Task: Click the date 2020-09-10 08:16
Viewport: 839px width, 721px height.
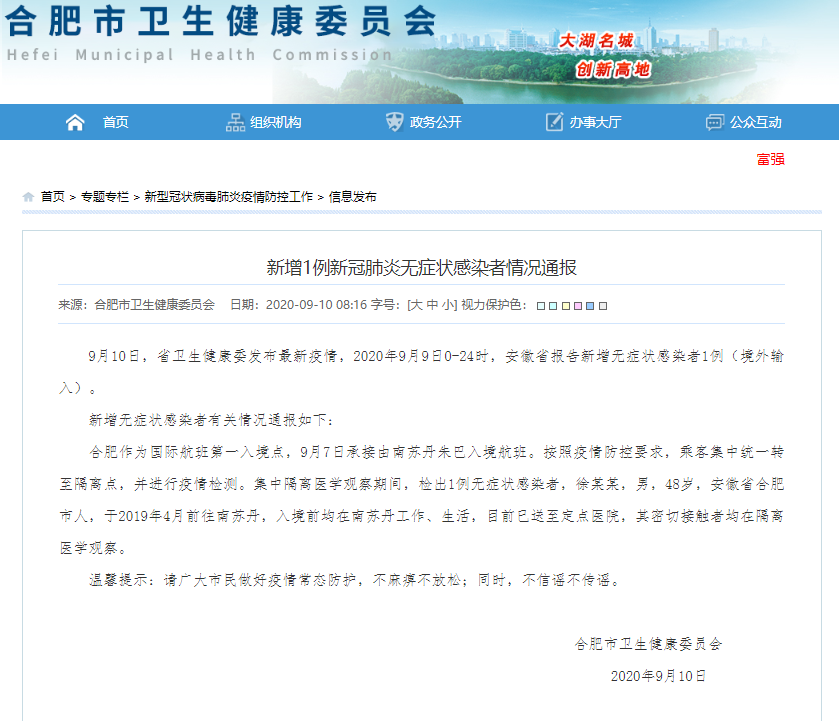Action: [316, 305]
